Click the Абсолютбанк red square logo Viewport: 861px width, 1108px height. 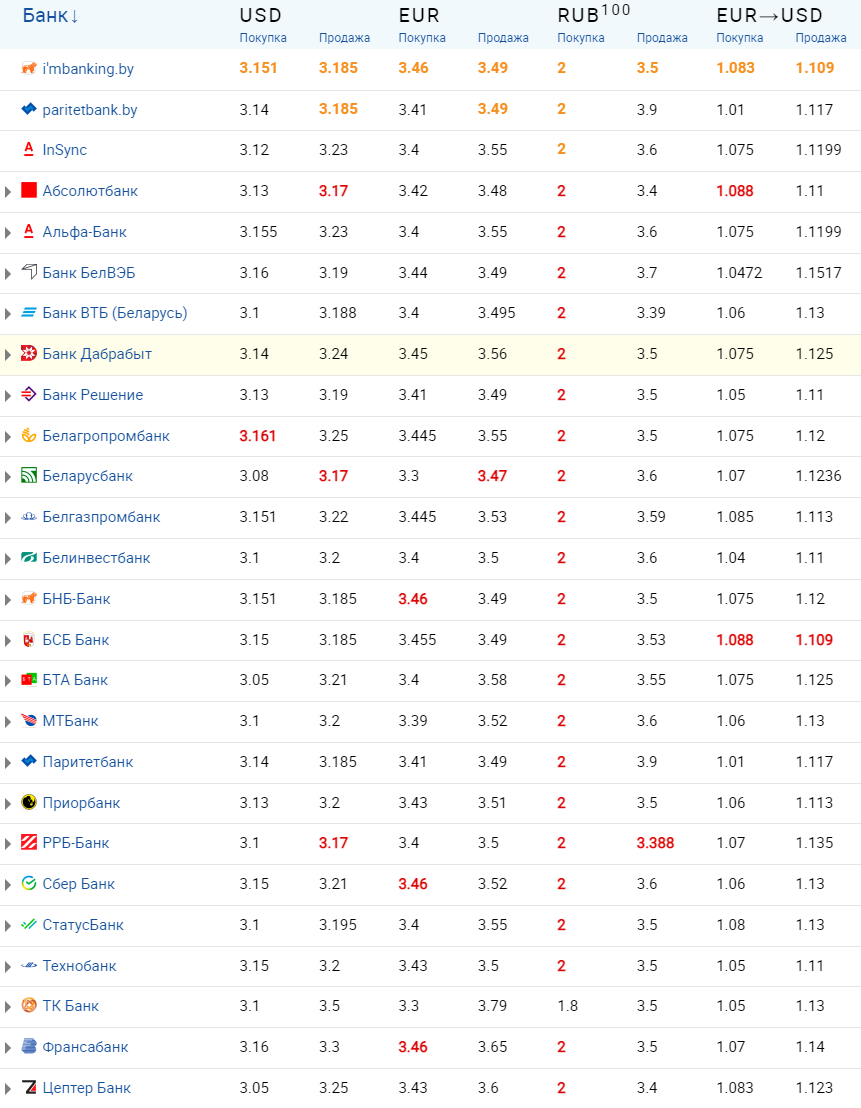coord(29,191)
